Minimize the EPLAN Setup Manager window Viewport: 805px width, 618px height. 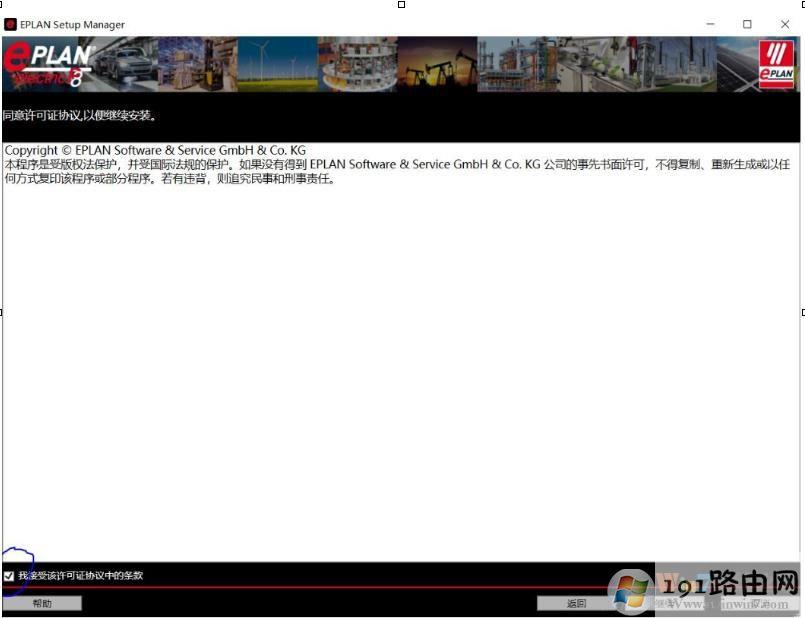click(710, 24)
